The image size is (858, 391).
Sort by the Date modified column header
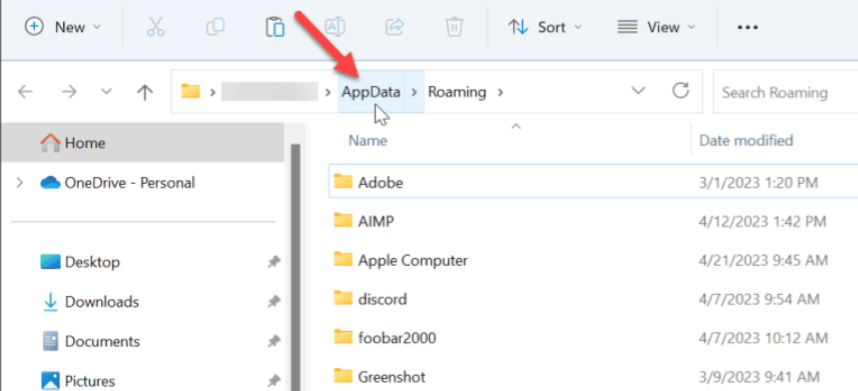click(746, 141)
